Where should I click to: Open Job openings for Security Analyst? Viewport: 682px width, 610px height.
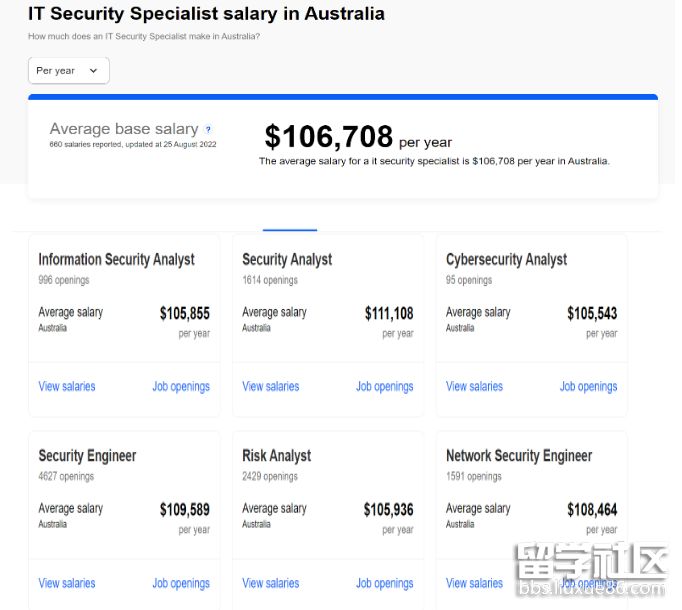click(x=385, y=386)
